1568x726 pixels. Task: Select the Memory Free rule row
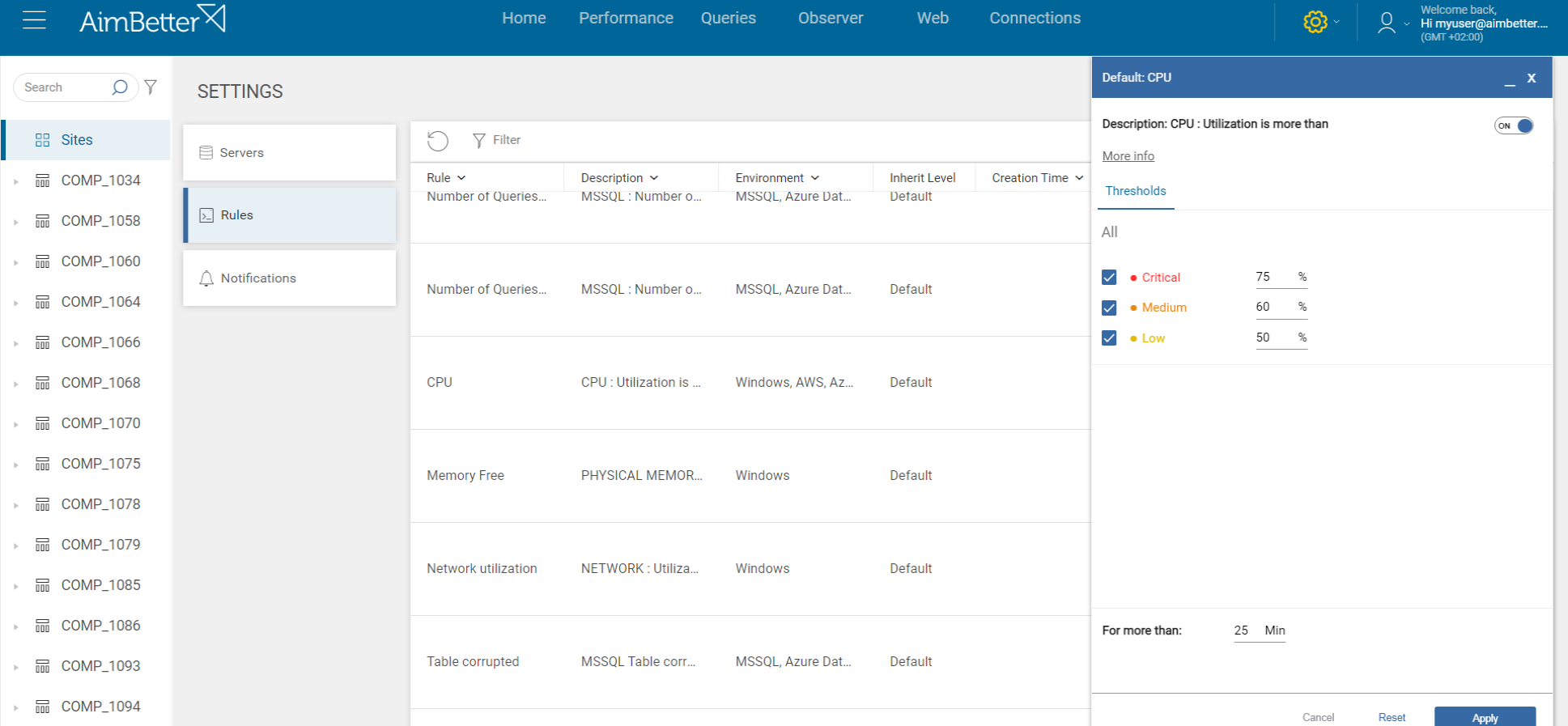pyautogui.click(x=750, y=476)
